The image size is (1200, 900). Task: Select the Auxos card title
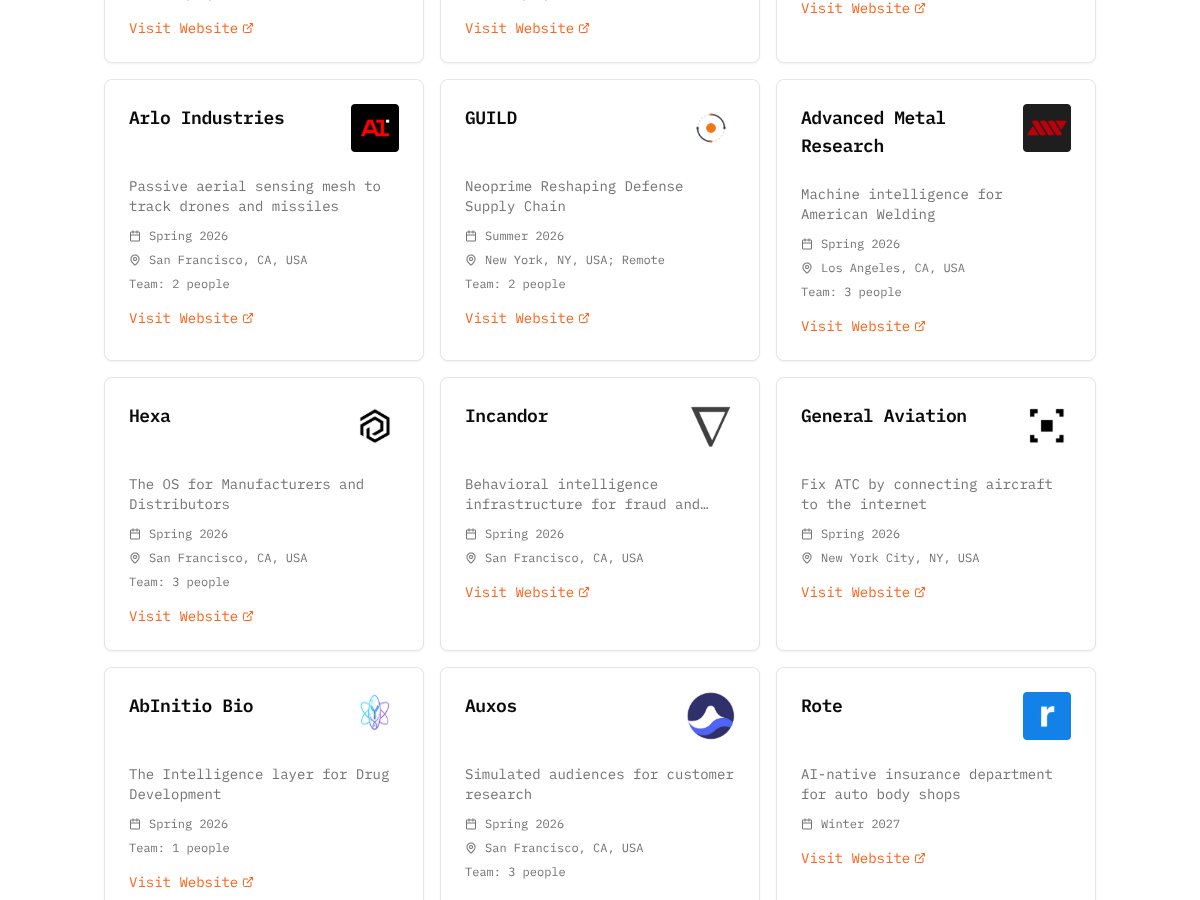pyautogui.click(x=491, y=706)
